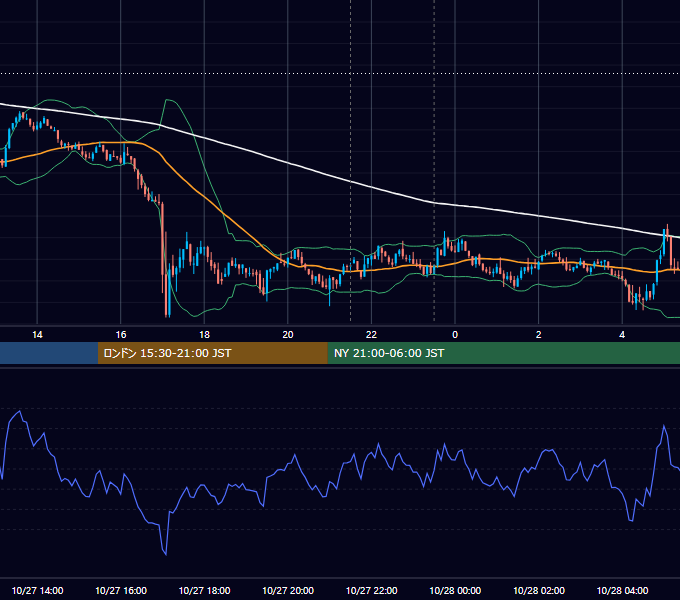Click date label 10/27 20:00
The height and width of the screenshot is (600, 680).
(x=288, y=590)
